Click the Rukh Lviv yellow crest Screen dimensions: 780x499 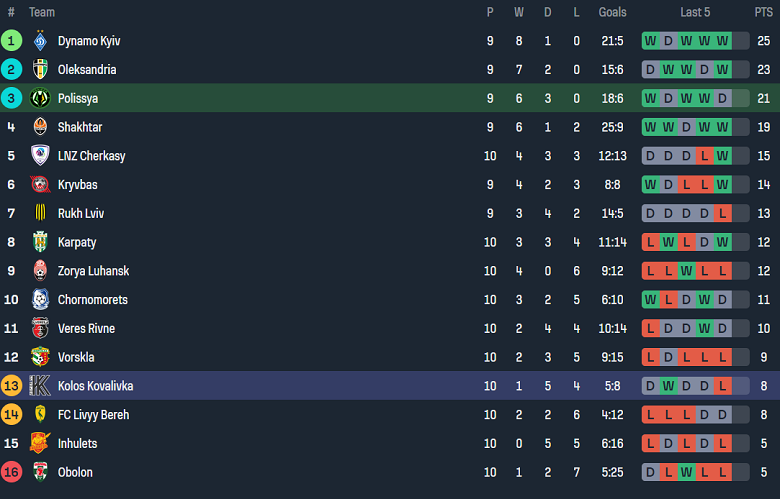(40, 213)
